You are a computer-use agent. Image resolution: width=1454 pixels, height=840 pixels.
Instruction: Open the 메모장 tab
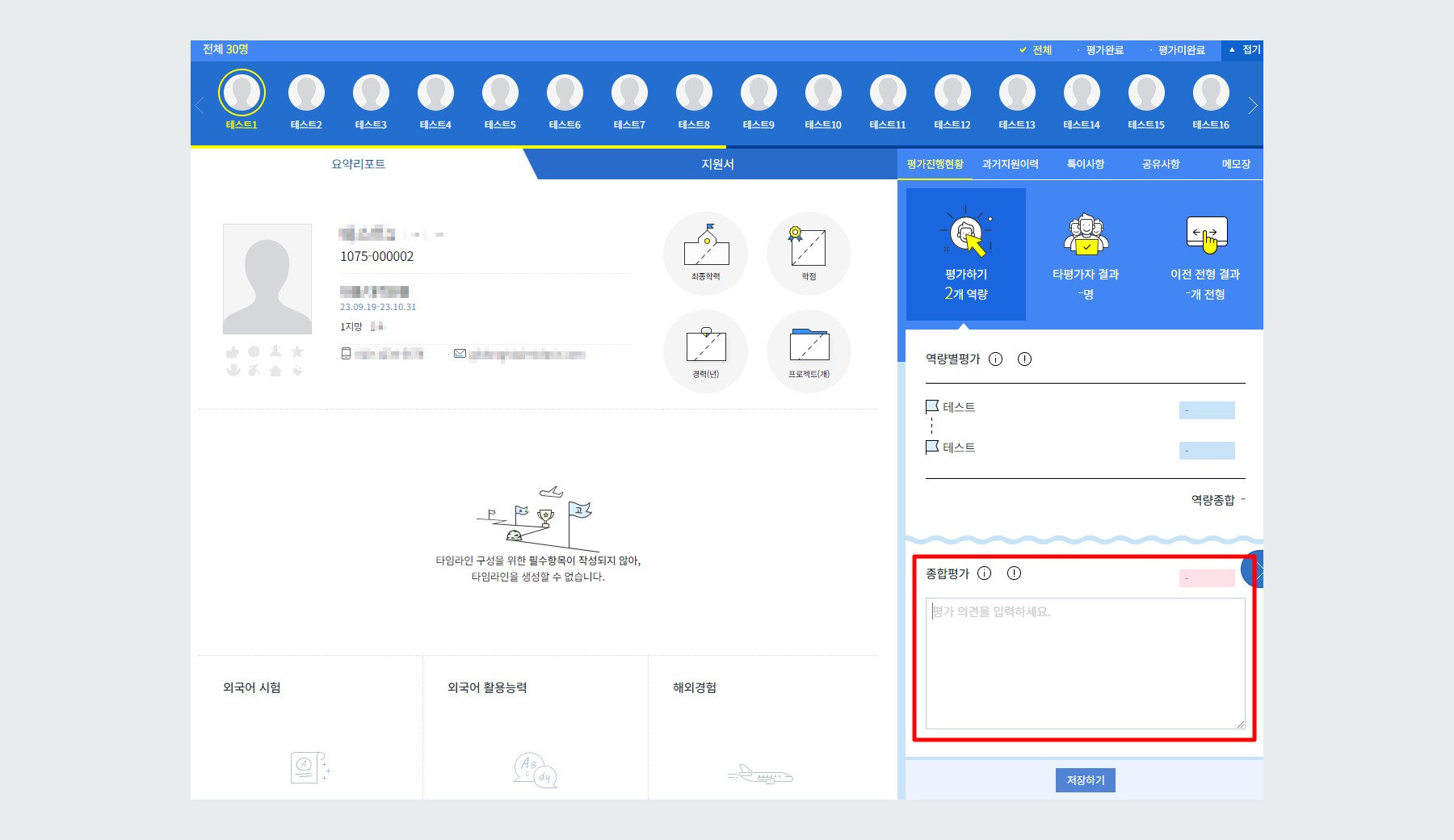[x=1234, y=163]
